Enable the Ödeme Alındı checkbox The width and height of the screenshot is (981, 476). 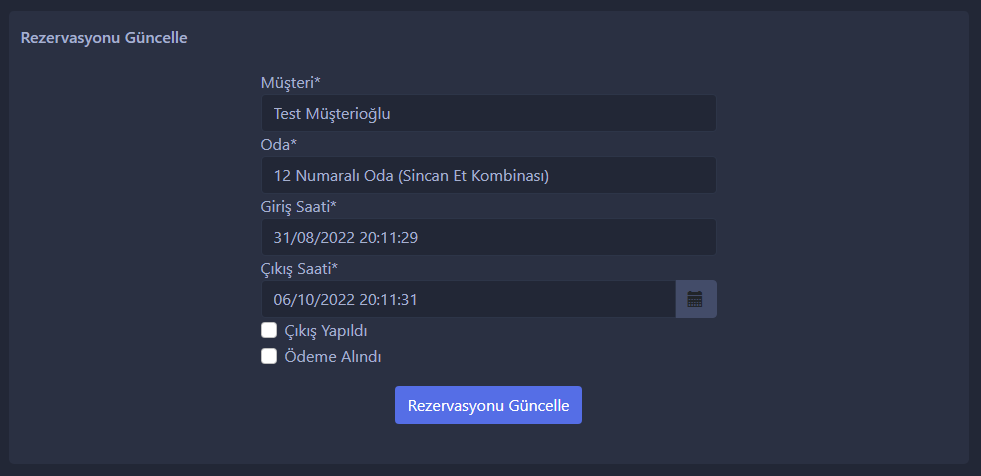[269, 357]
